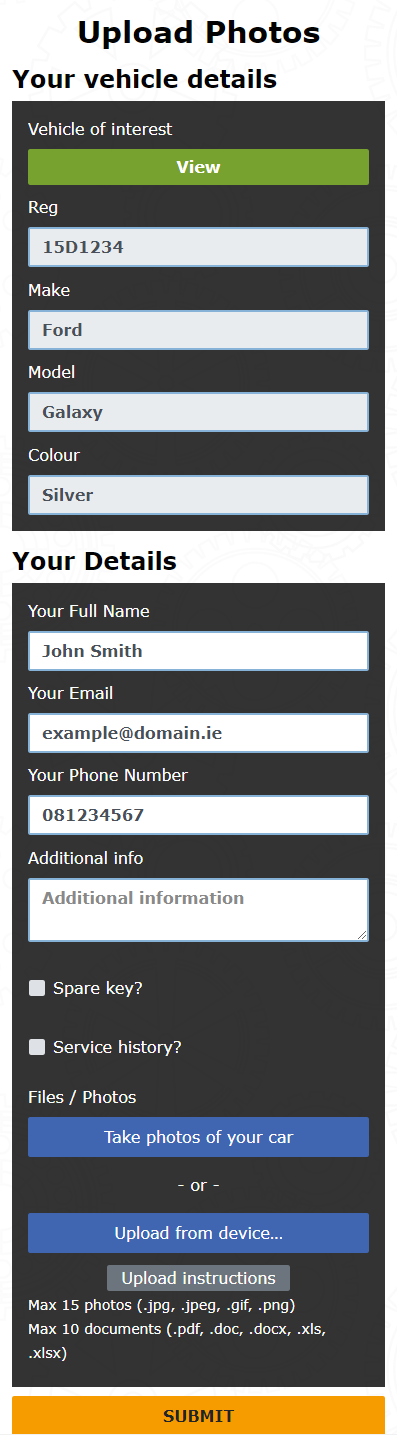Click the Upload Photos page heading
Viewport: 397px width, 1444px height.
pos(198,32)
